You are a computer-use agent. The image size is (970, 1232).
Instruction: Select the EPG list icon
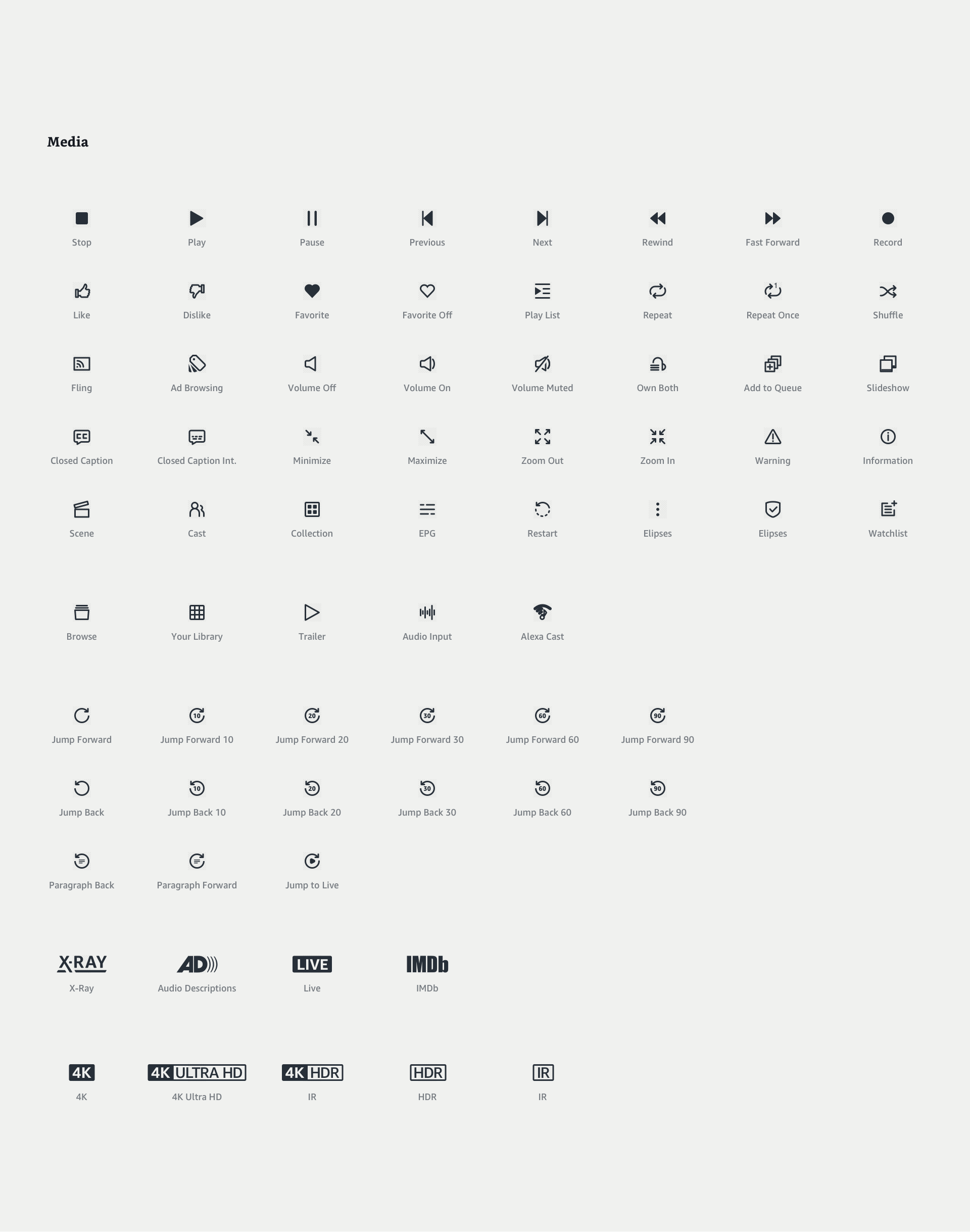pyautogui.click(x=427, y=509)
